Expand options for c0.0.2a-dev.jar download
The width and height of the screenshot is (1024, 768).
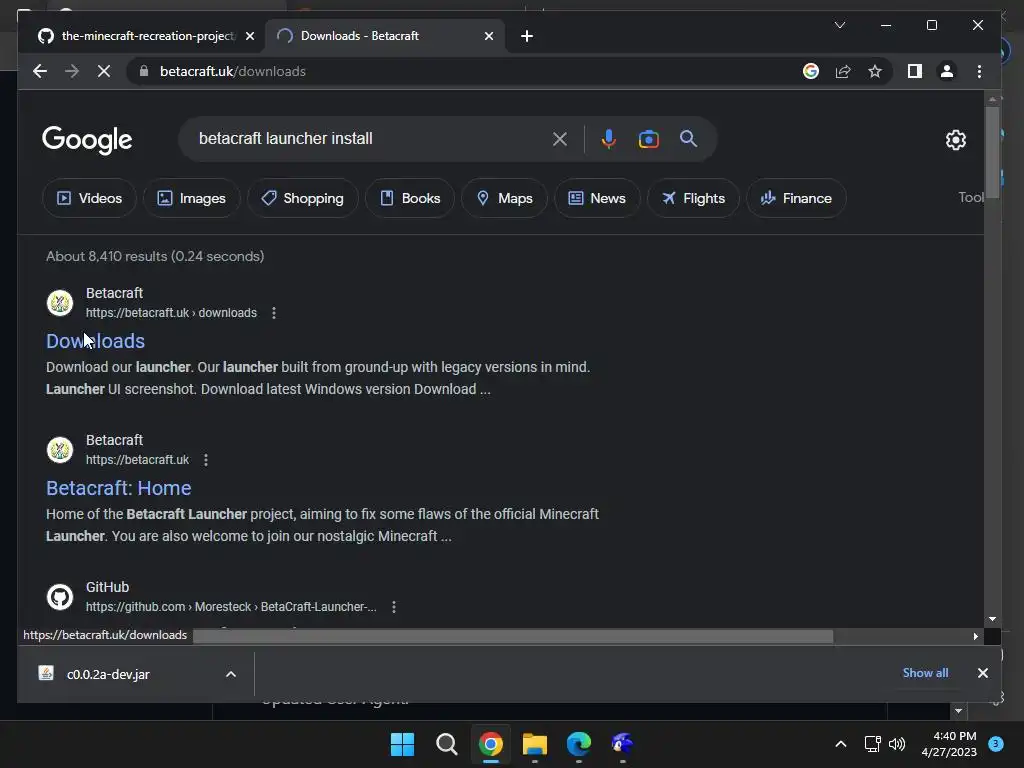point(231,674)
